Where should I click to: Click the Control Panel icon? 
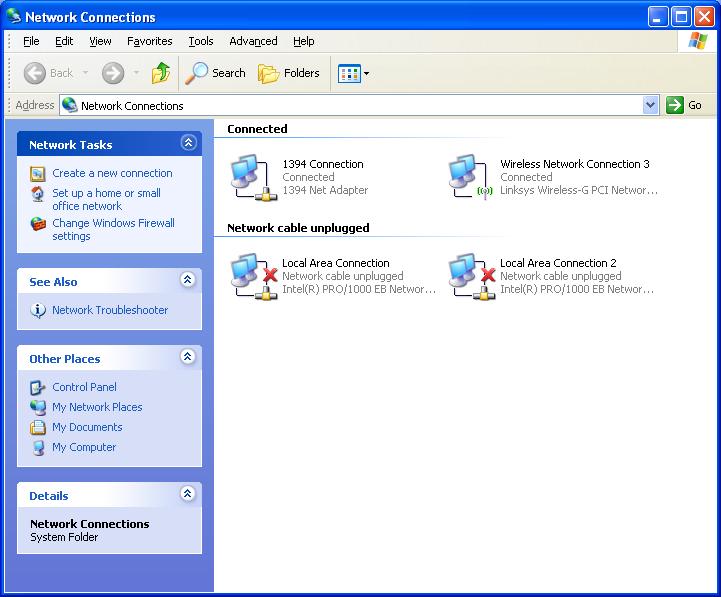[38, 388]
